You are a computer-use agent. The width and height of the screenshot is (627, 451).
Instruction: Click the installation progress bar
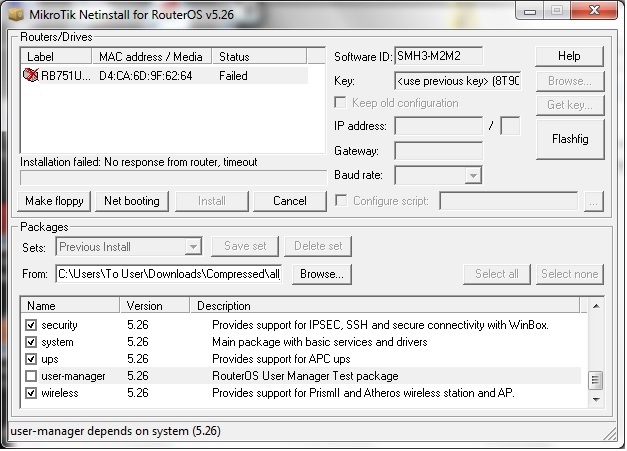[173, 178]
